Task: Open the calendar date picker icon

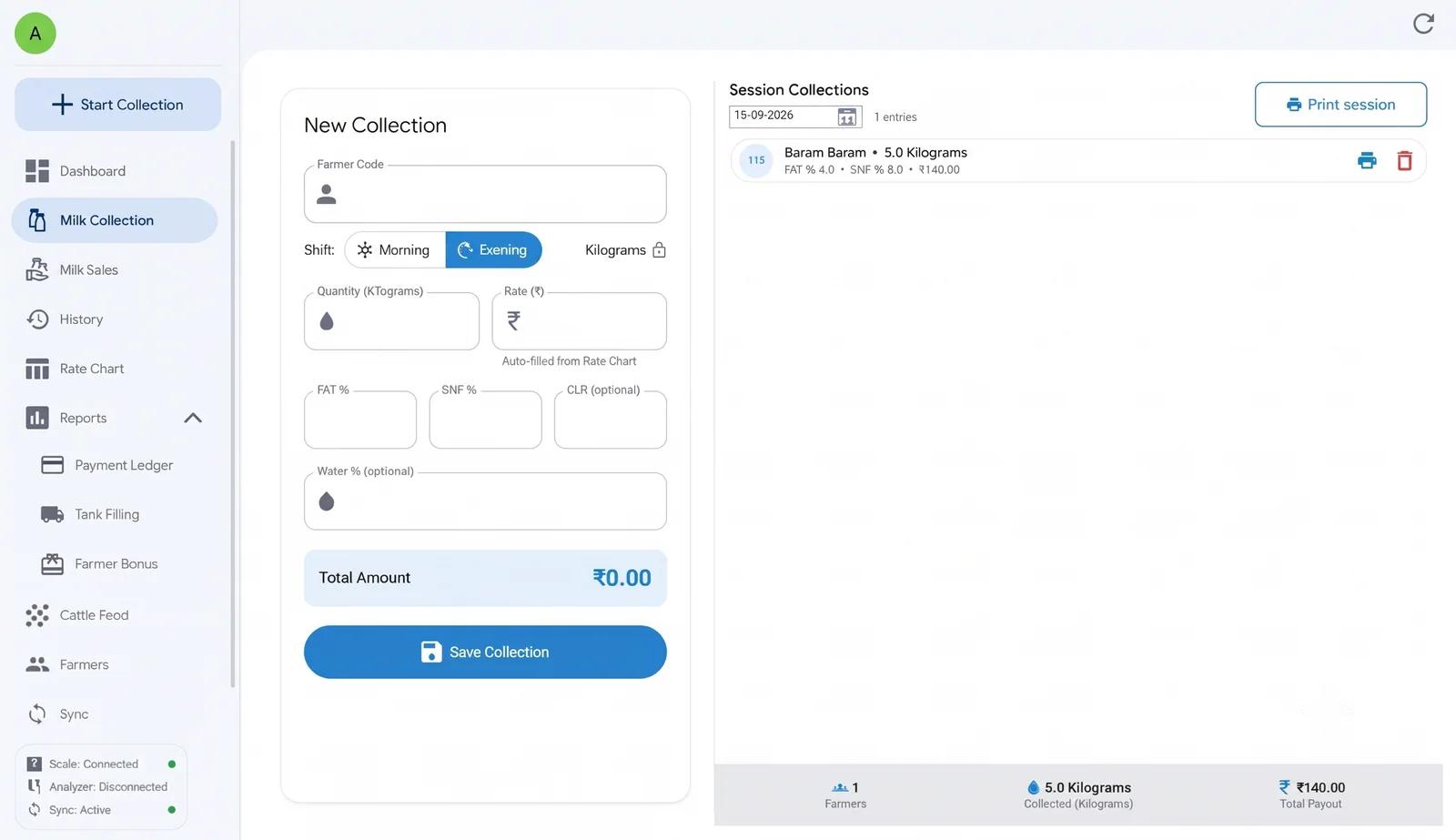Action: point(846,117)
